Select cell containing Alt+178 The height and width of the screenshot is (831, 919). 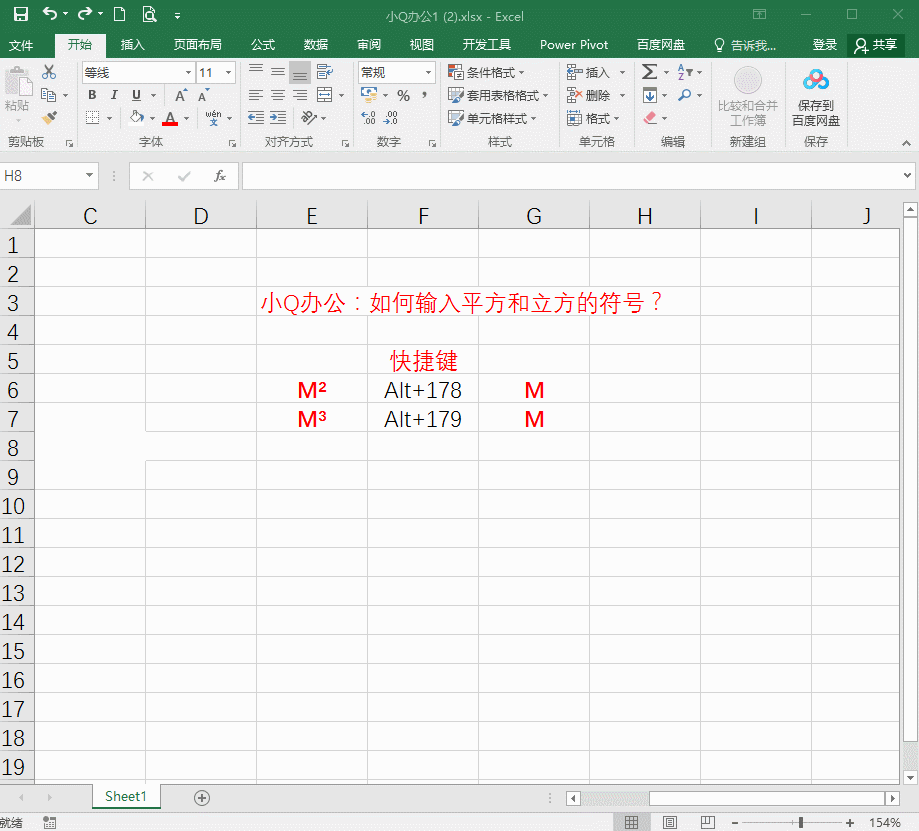pos(423,390)
